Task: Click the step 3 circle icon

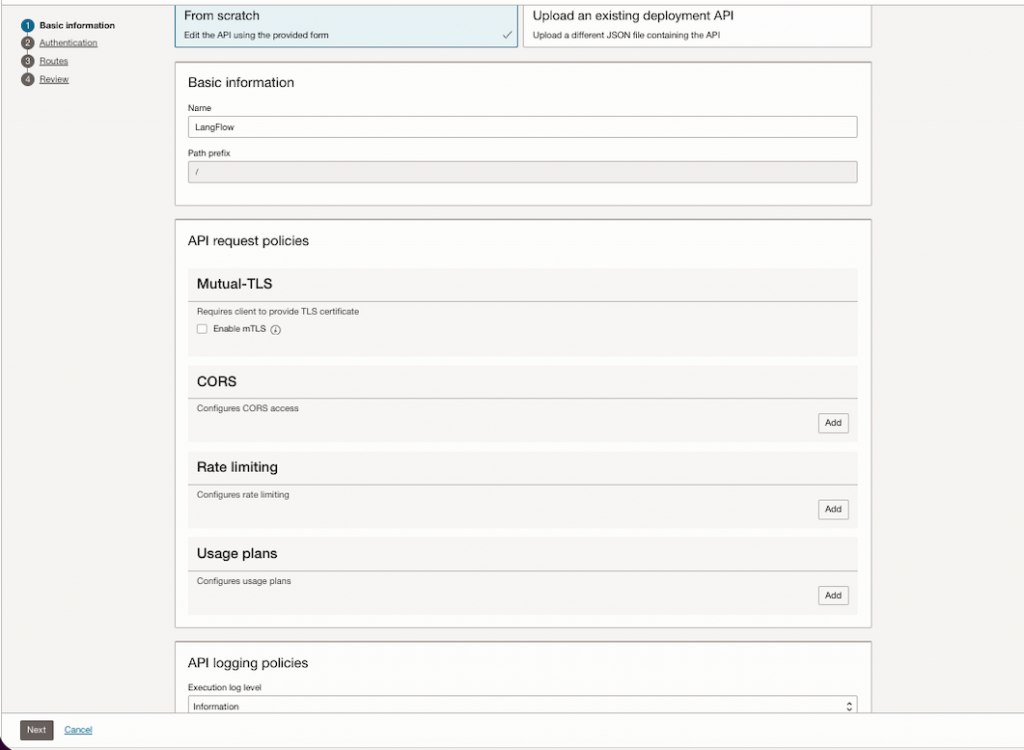Action: click(28, 61)
